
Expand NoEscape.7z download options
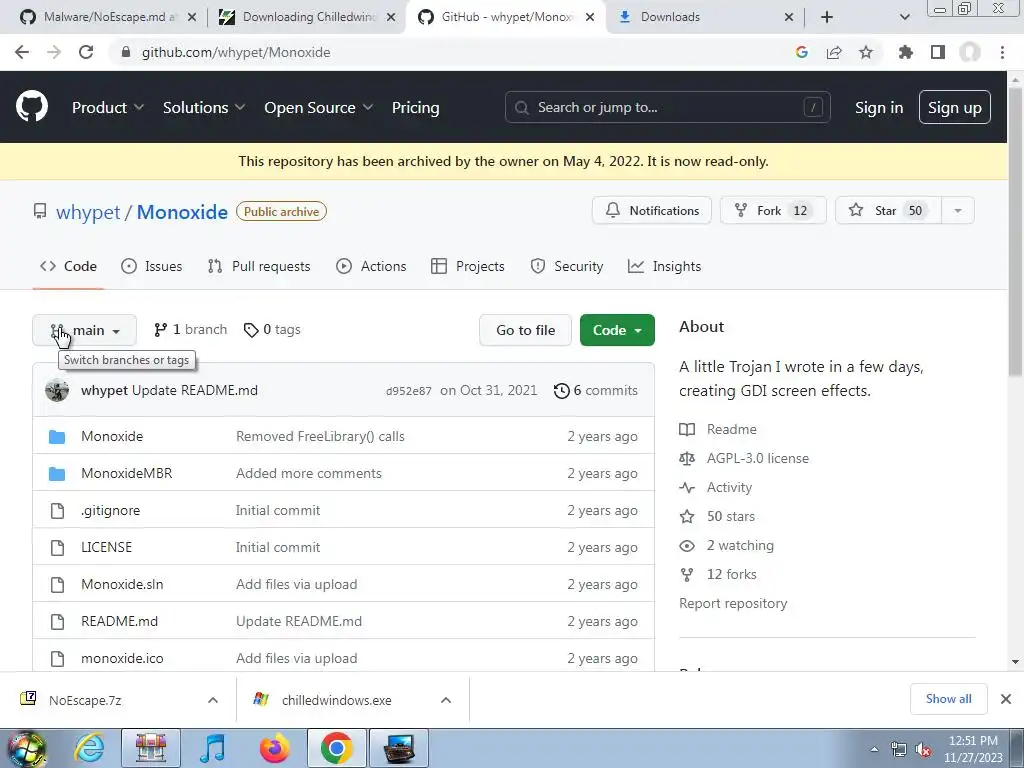pos(213,700)
